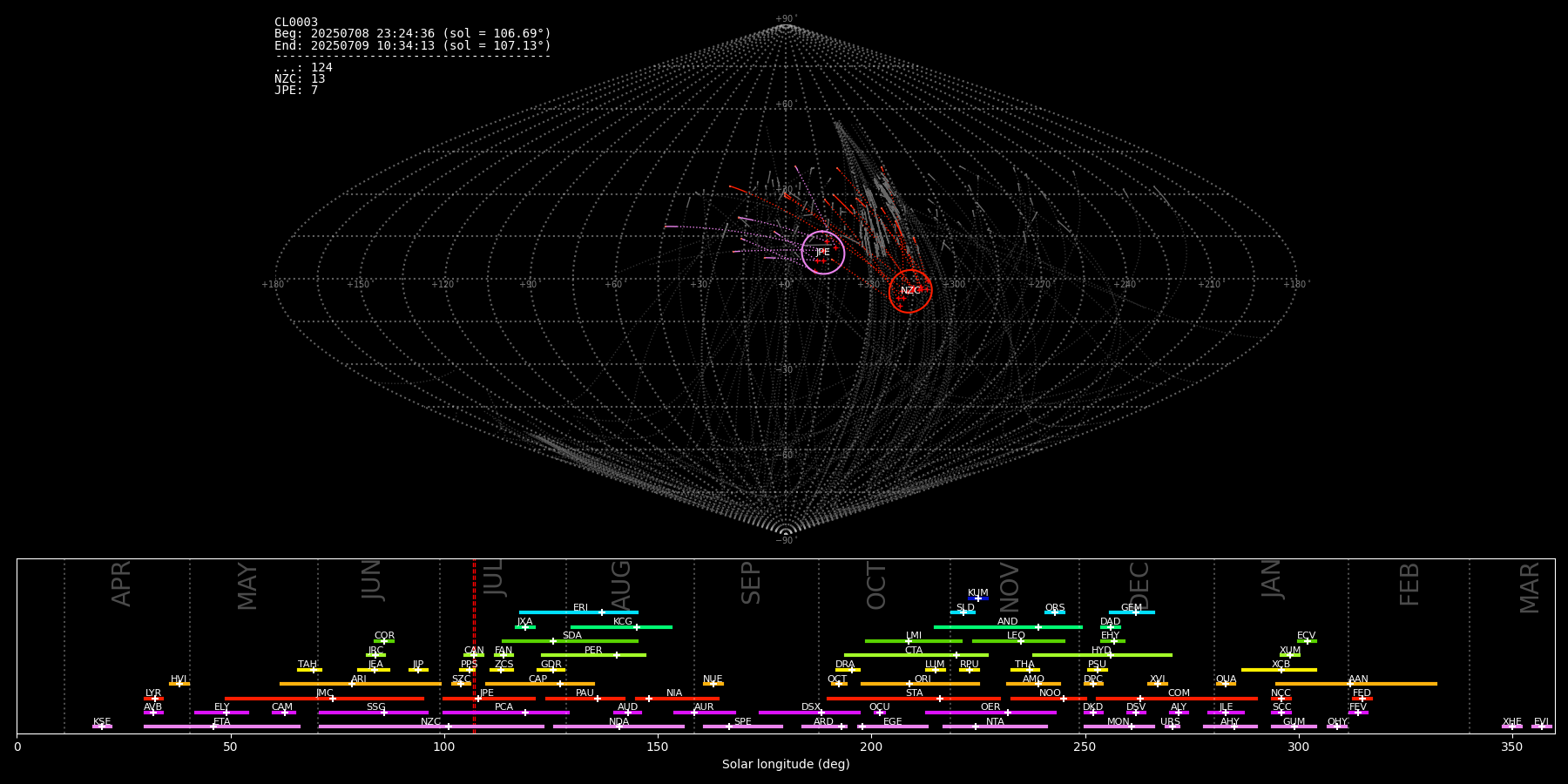Click the End: 20250709 10:34:13 line
This screenshot has height=784, width=1568.
tap(413, 45)
